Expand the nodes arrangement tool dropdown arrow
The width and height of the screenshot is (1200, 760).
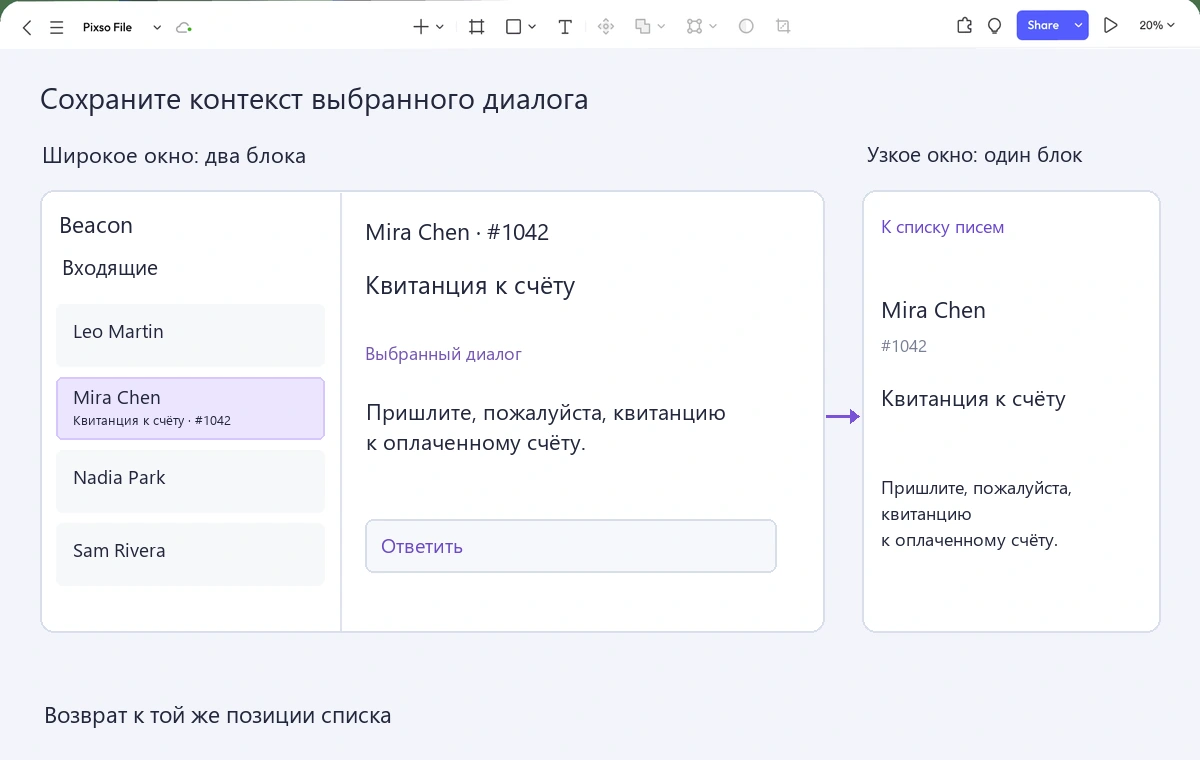tap(713, 27)
